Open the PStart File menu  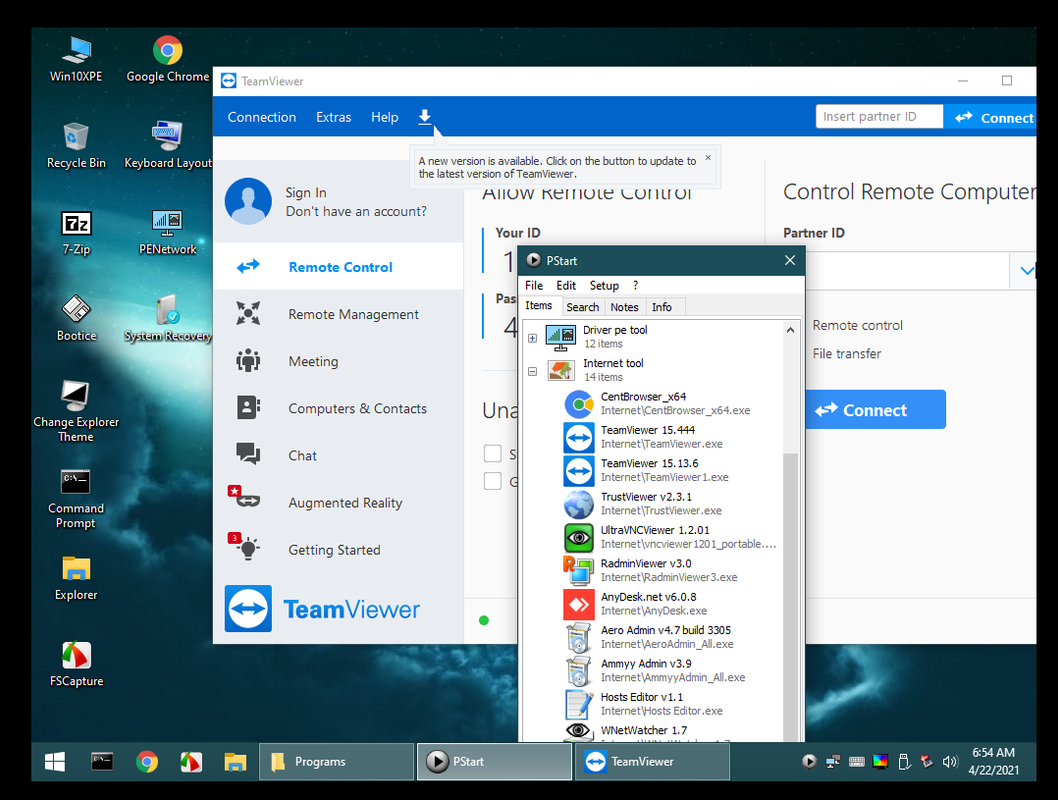click(x=534, y=285)
